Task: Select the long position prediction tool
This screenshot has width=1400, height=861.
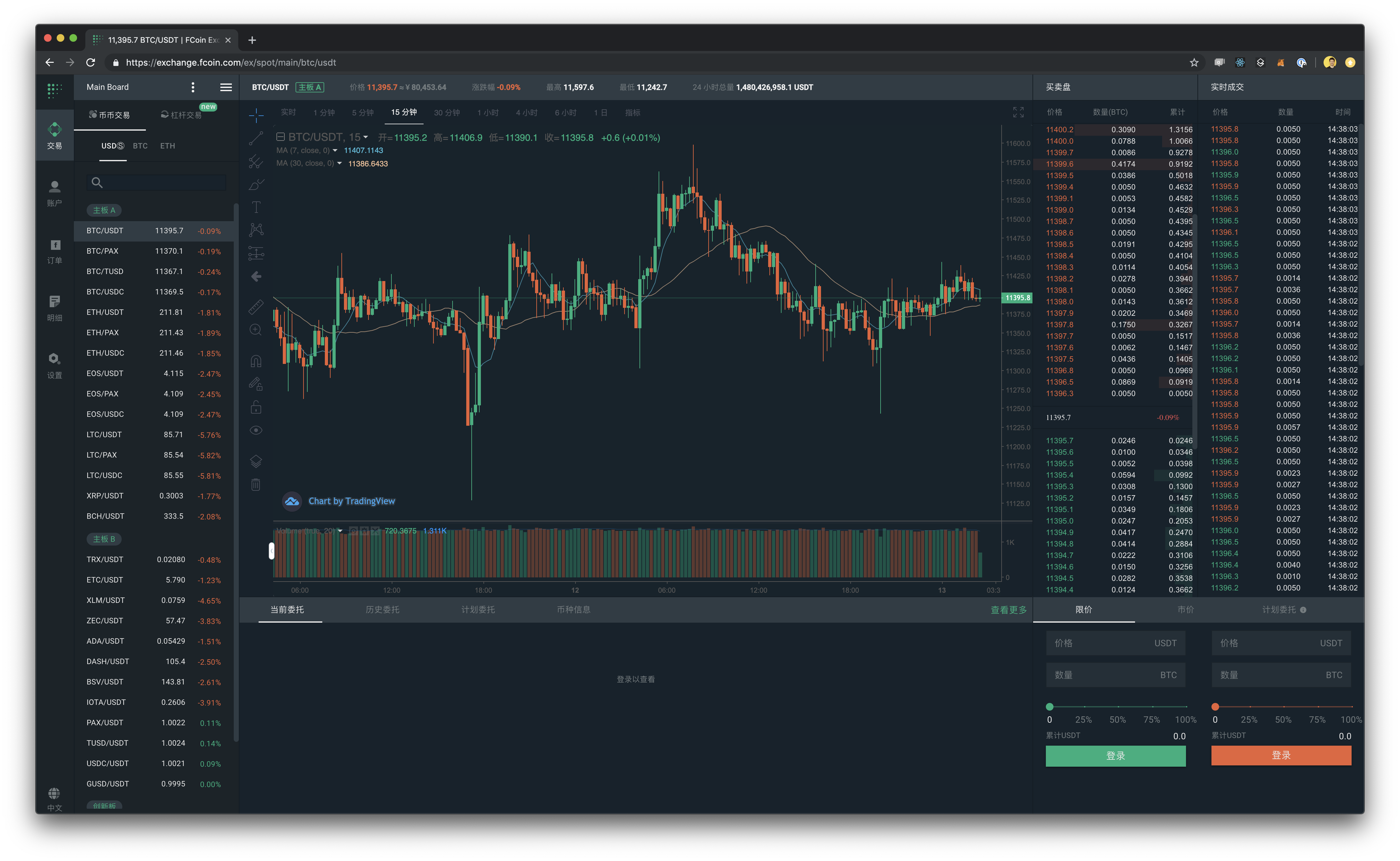Action: tap(256, 253)
